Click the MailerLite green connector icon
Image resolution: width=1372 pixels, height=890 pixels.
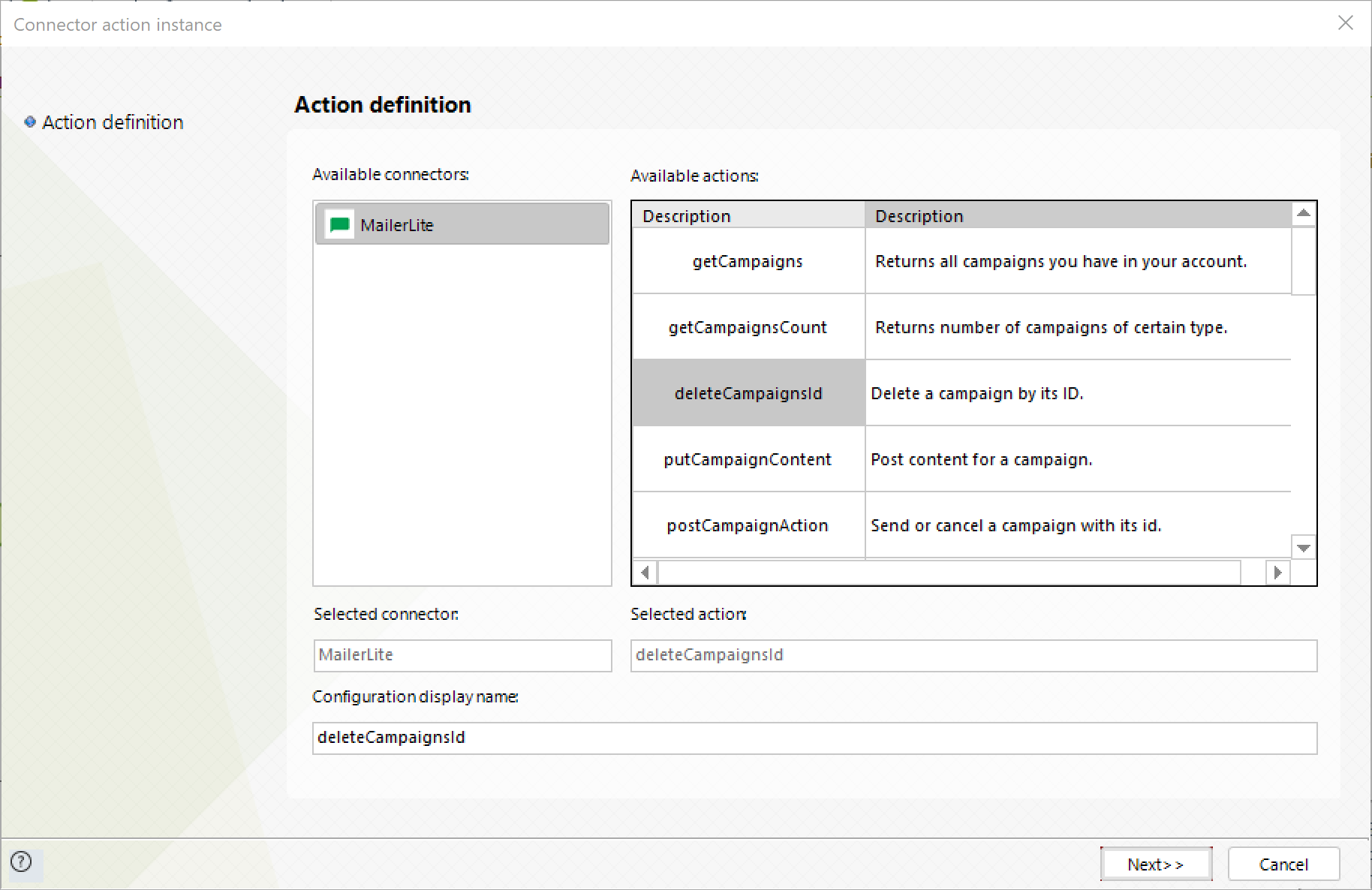340,224
